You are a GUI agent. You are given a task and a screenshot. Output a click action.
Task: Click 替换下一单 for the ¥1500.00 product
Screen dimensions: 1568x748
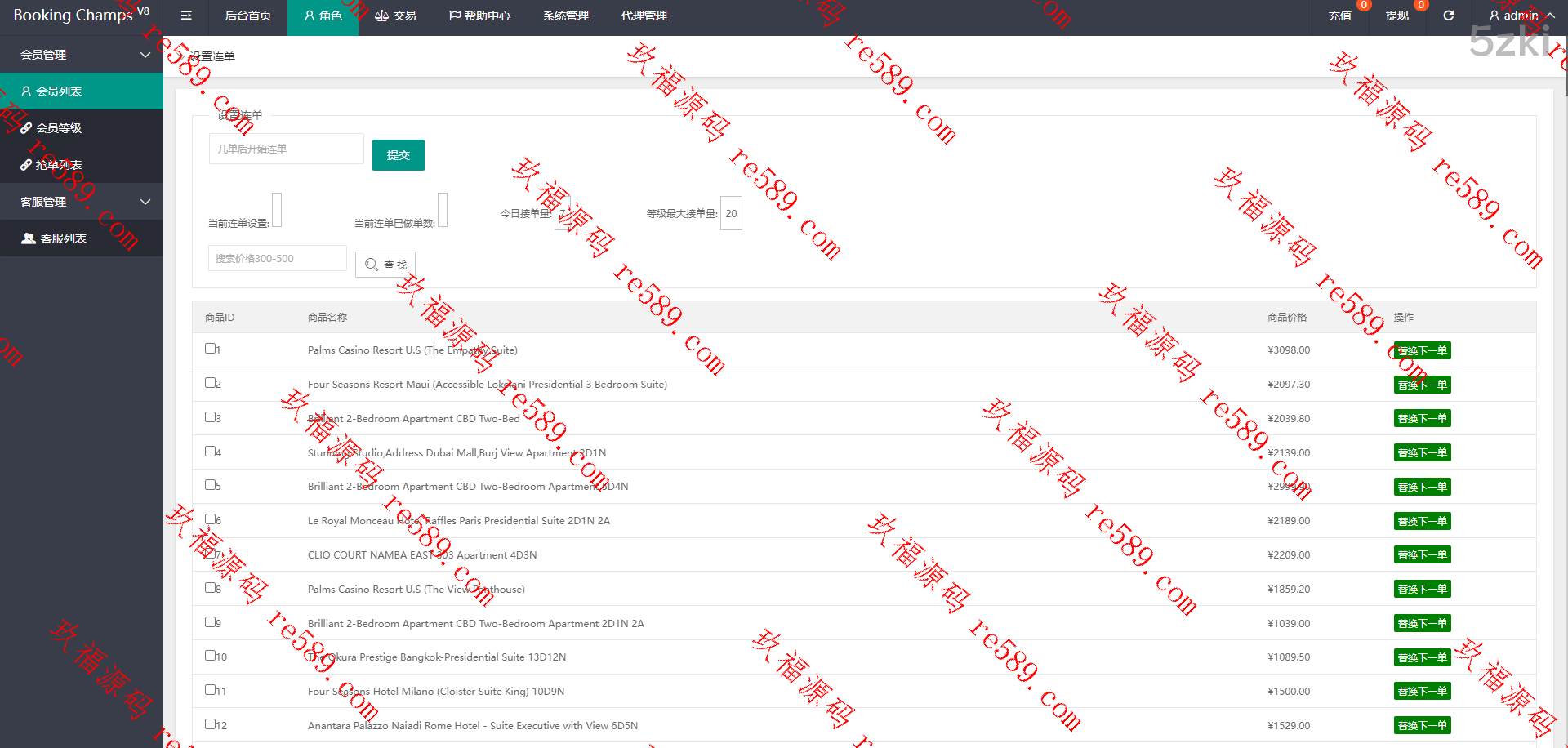tap(1422, 691)
